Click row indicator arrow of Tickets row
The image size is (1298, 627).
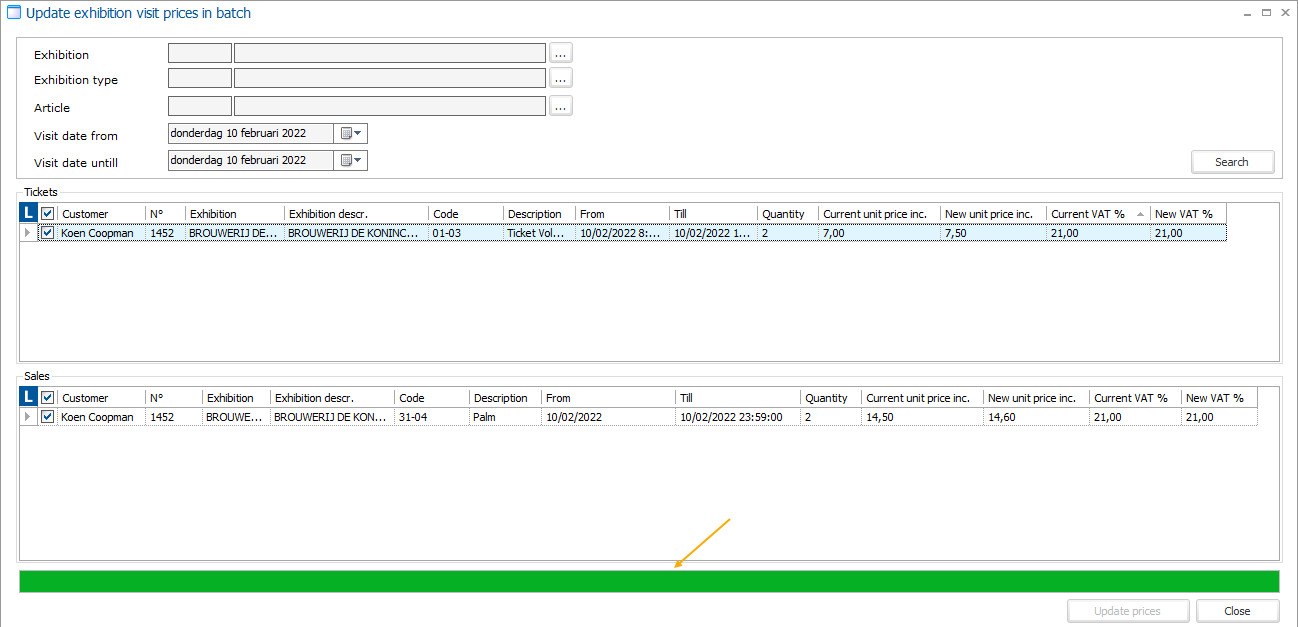(29, 233)
